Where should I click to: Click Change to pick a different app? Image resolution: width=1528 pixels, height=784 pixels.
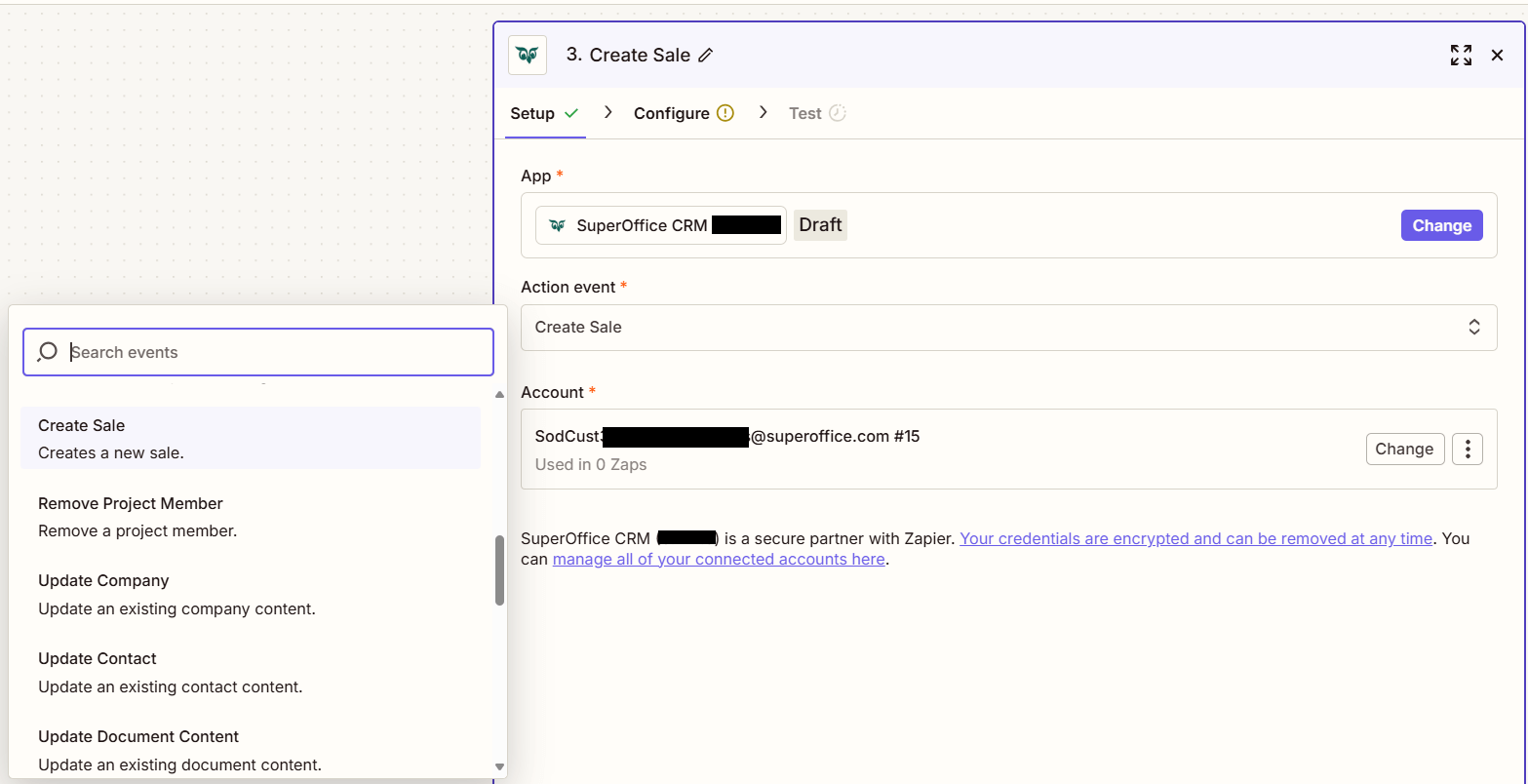coord(1441,225)
